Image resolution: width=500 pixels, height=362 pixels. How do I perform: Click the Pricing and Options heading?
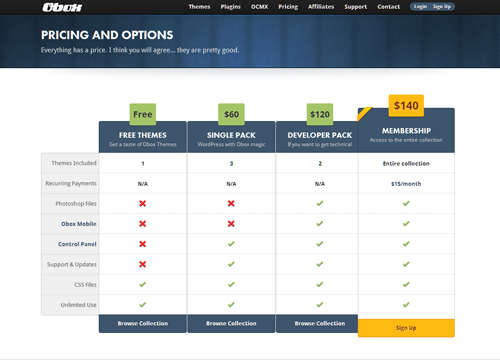coord(107,35)
